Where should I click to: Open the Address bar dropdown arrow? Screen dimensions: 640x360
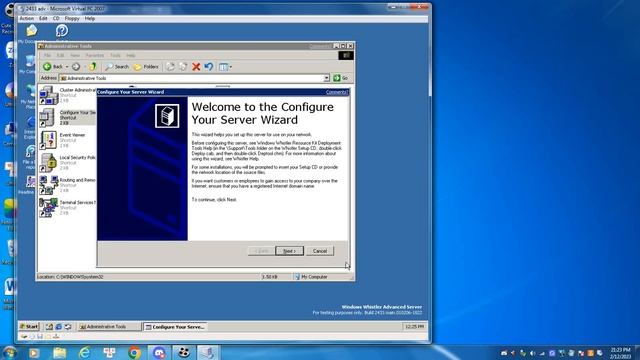327,78
